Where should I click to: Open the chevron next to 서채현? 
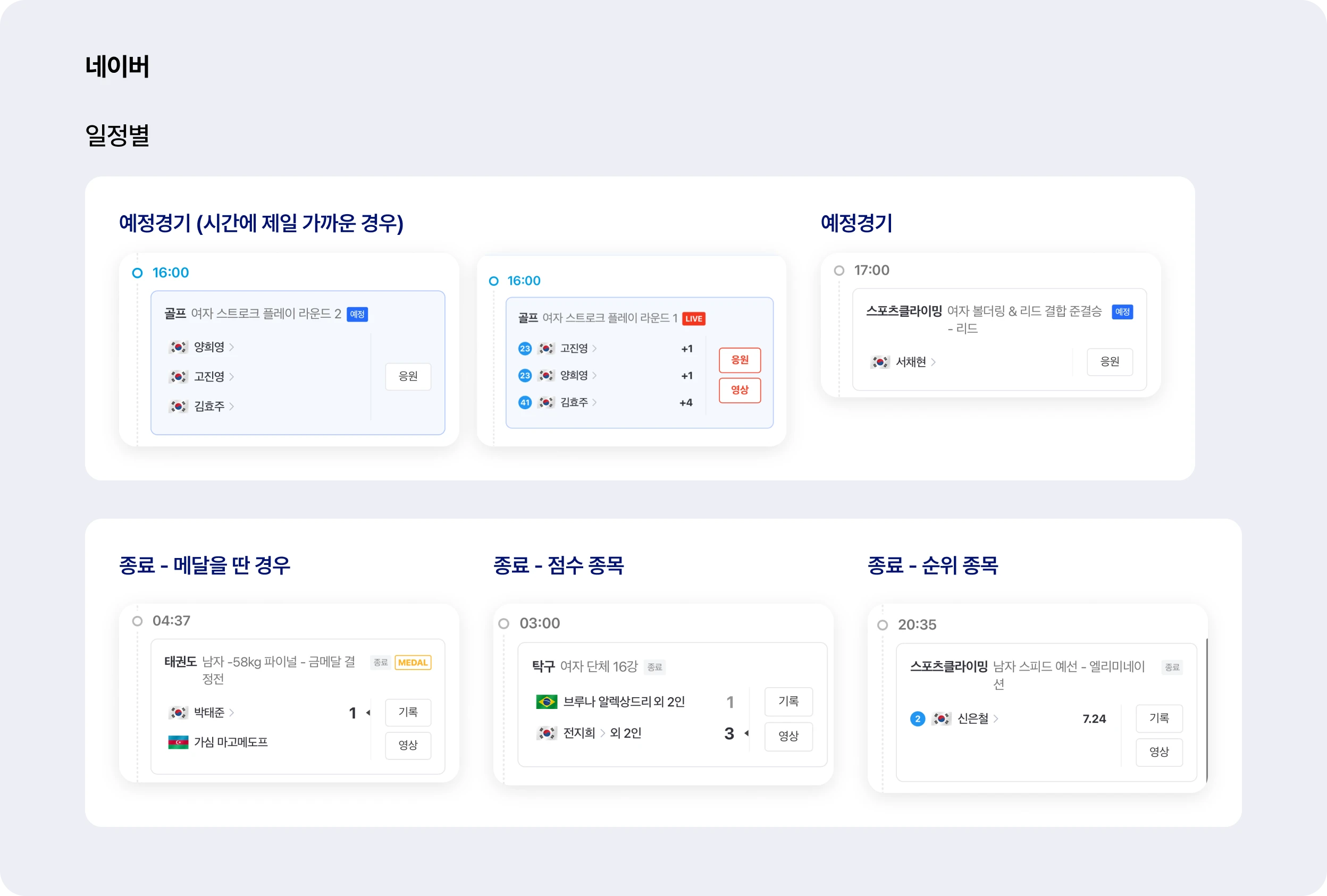click(x=933, y=362)
